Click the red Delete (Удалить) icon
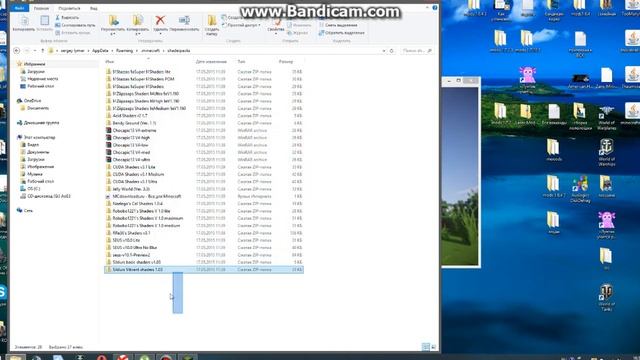The image size is (640, 360). (x=160, y=20)
